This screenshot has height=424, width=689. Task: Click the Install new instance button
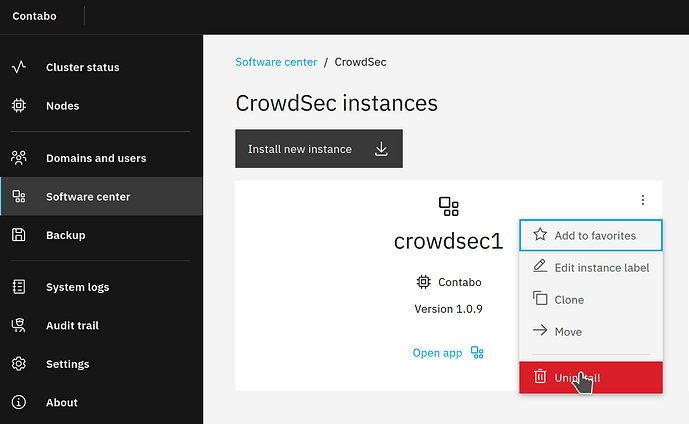[319, 149]
